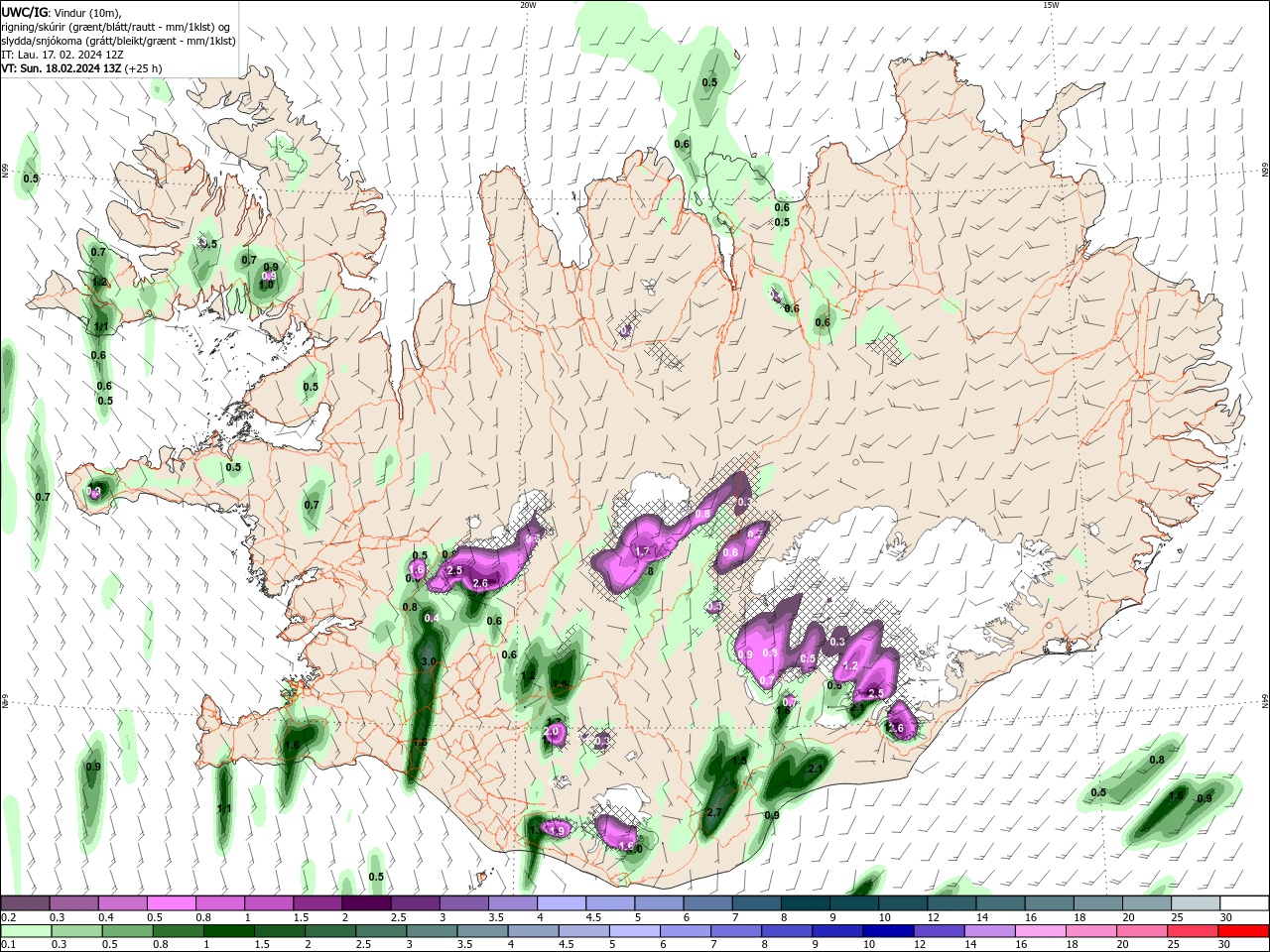The height and width of the screenshot is (952, 1270).
Task: Click the 20W longitude label
Action: (x=528, y=5)
